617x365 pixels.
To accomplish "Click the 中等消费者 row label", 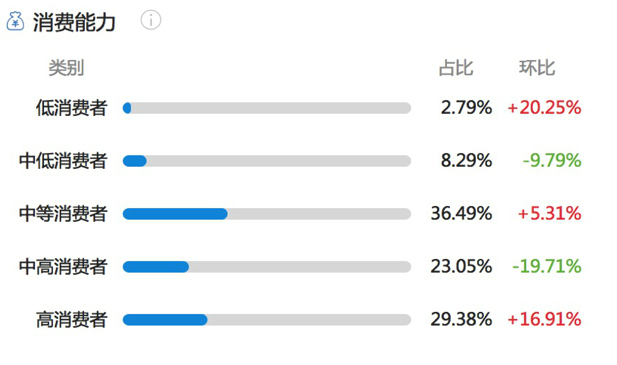I will (63, 214).
